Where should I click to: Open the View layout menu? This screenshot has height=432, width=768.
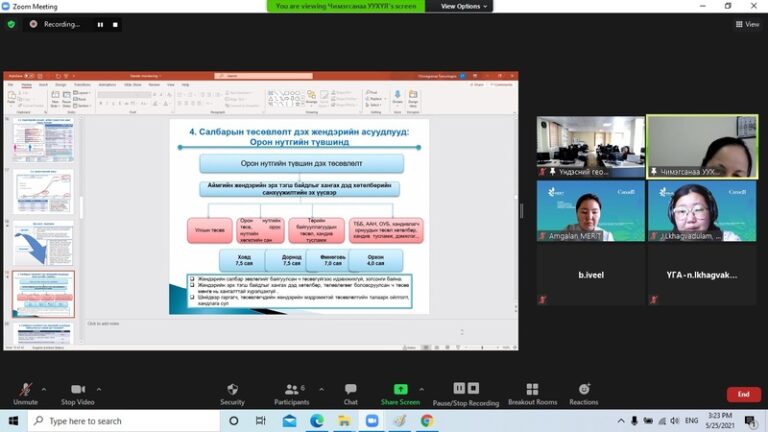tap(747, 24)
